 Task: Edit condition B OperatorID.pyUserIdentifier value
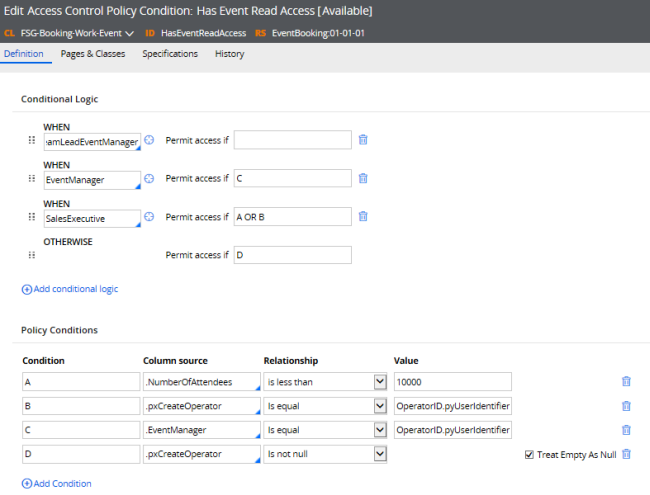[x=453, y=406]
